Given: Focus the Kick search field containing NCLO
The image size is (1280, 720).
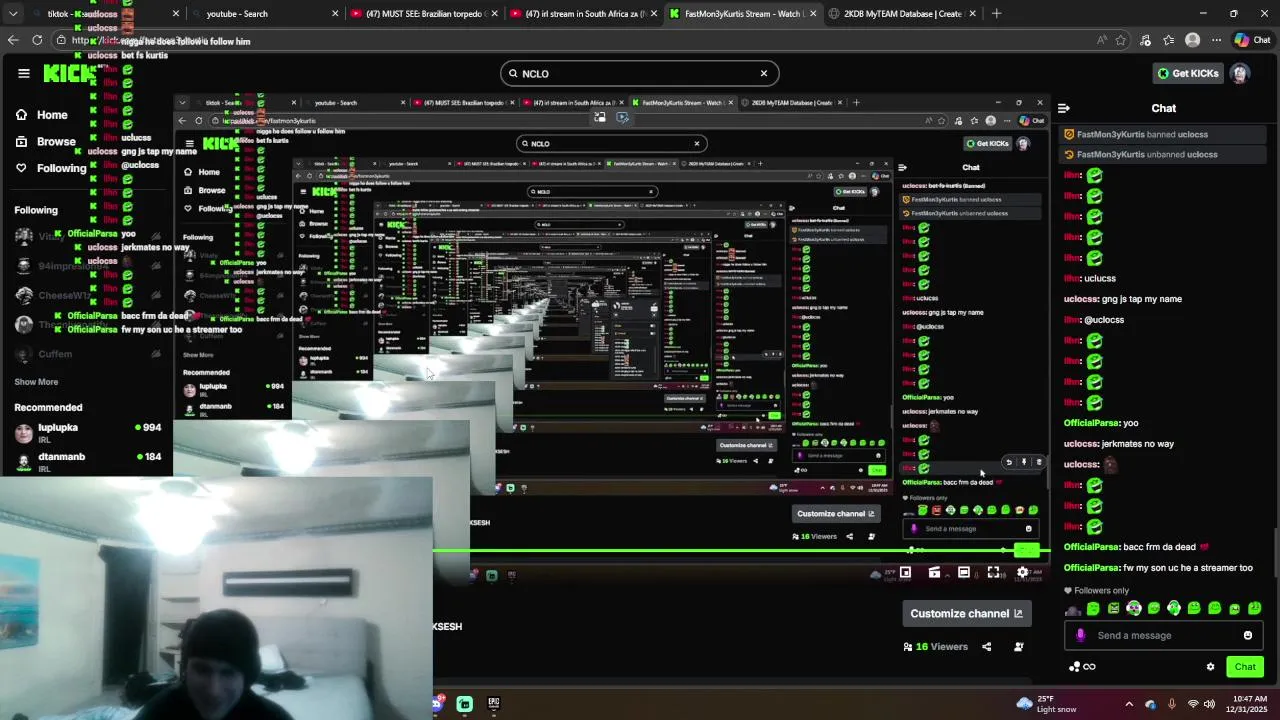Looking at the screenshot, I should click(640, 73).
